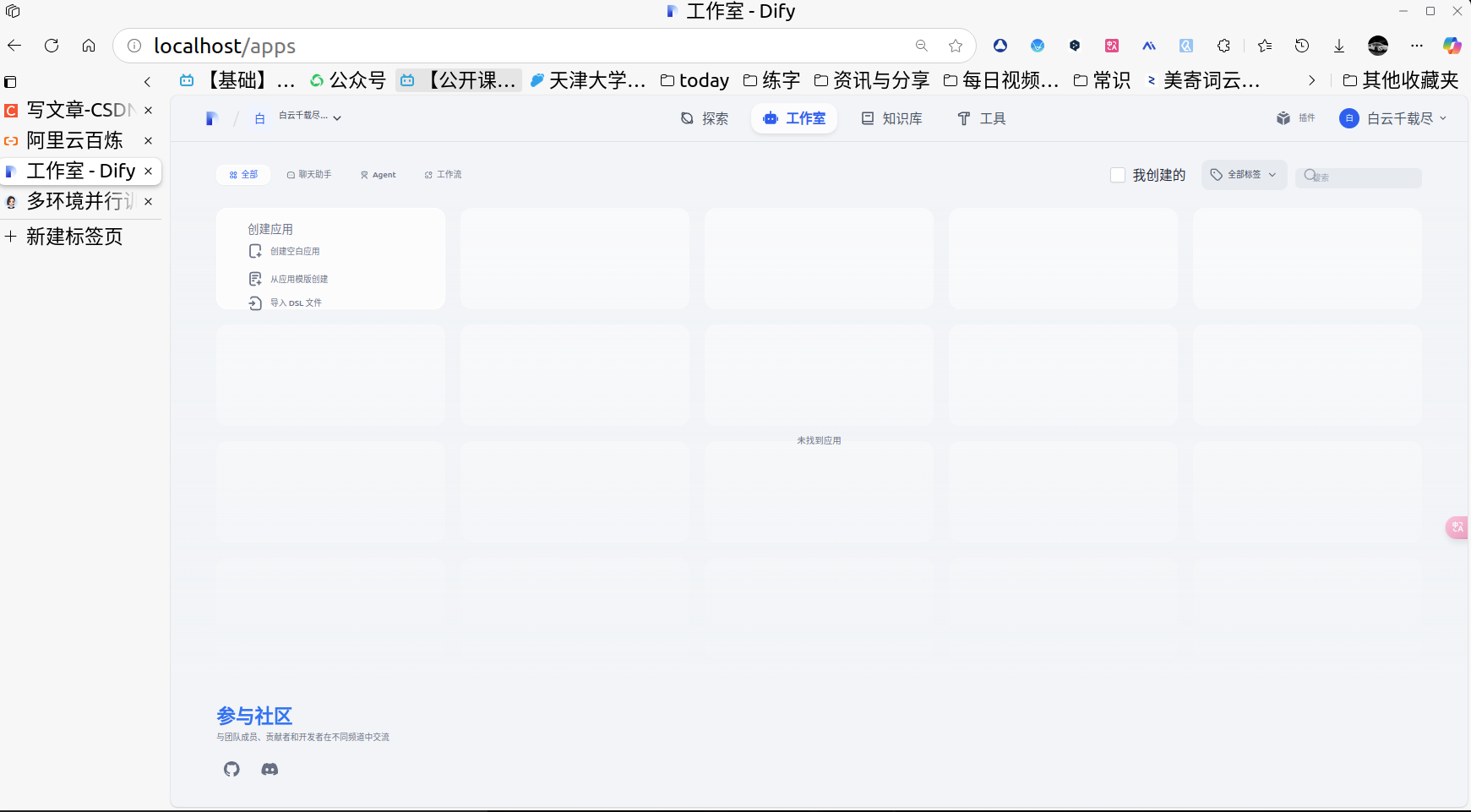Click the zoom magnifier icon in address bar
This screenshot has height=812, width=1471.
pos(922,46)
